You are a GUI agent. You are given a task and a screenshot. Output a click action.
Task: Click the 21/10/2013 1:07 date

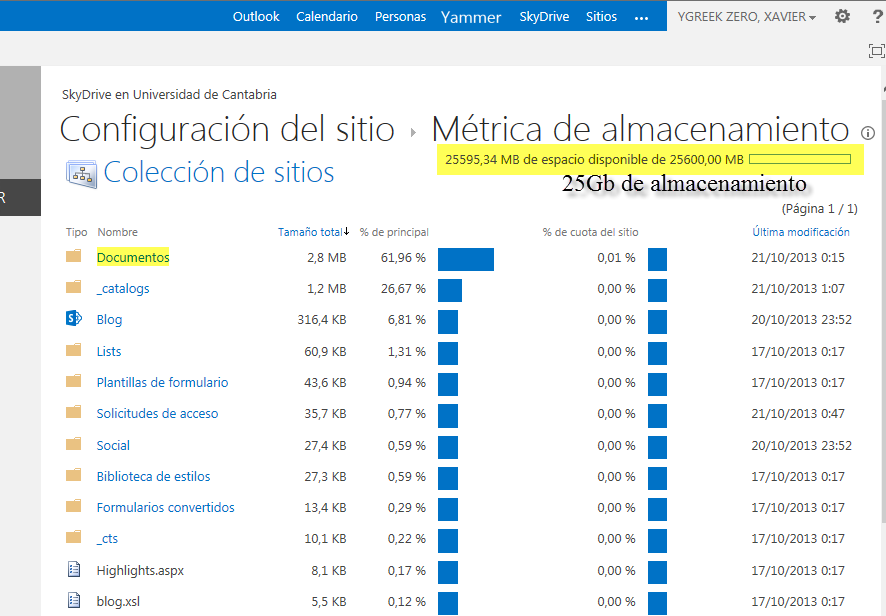pos(798,288)
